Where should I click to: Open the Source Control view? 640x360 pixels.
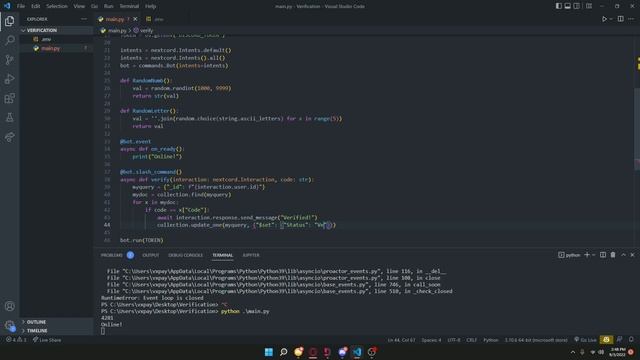pos(10,60)
